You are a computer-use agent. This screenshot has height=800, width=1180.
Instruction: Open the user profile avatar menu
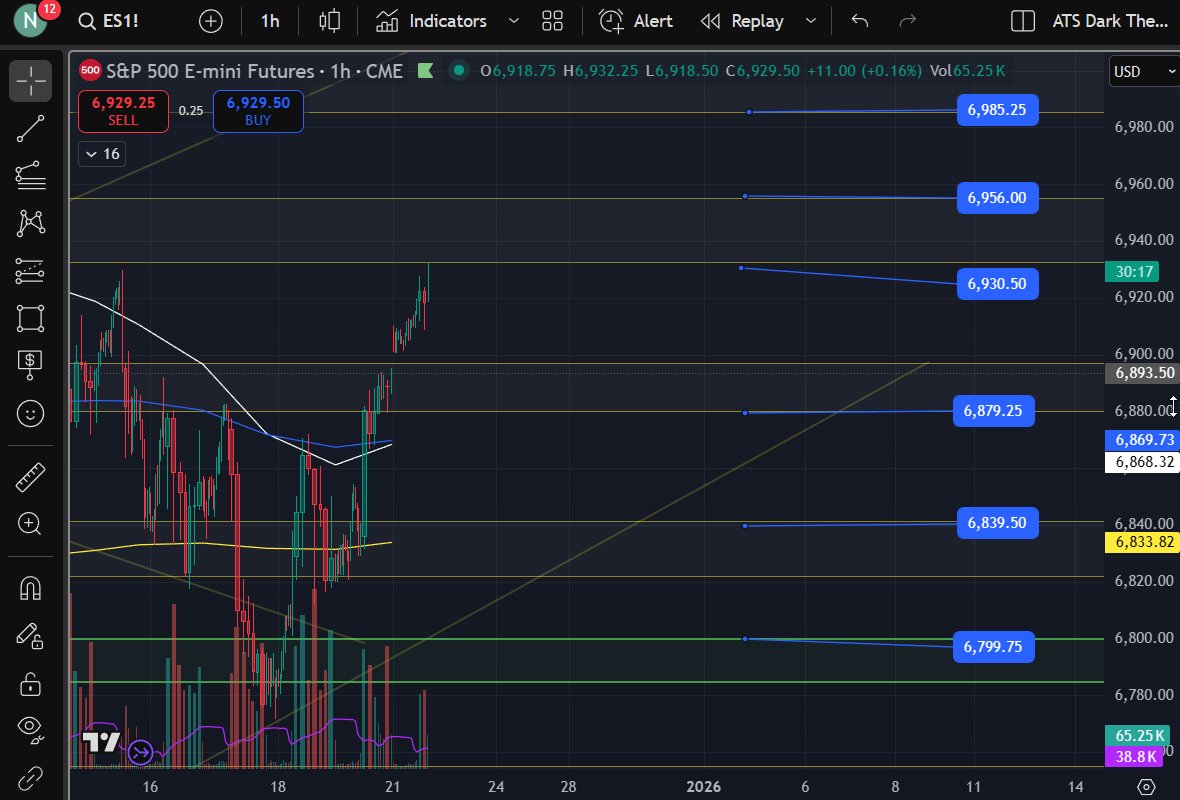pyautogui.click(x=31, y=20)
